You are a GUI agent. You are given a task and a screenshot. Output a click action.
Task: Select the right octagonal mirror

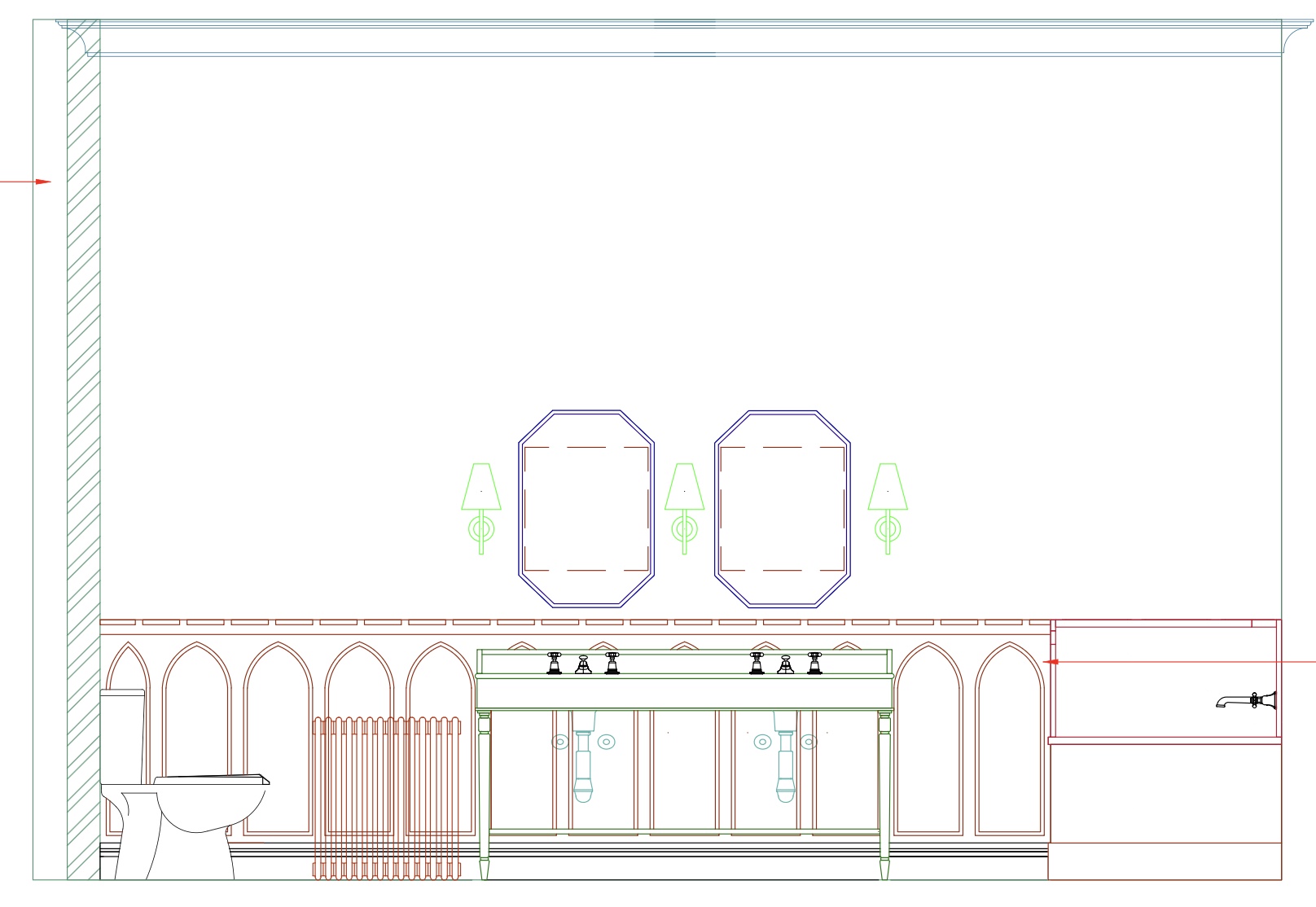pyautogui.click(x=783, y=509)
